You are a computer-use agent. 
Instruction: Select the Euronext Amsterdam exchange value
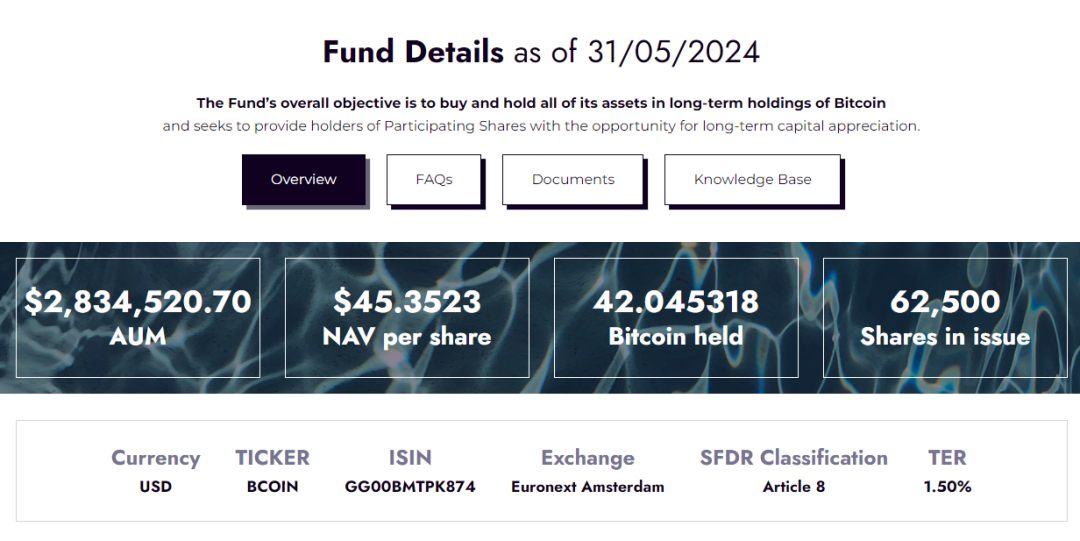pos(587,487)
